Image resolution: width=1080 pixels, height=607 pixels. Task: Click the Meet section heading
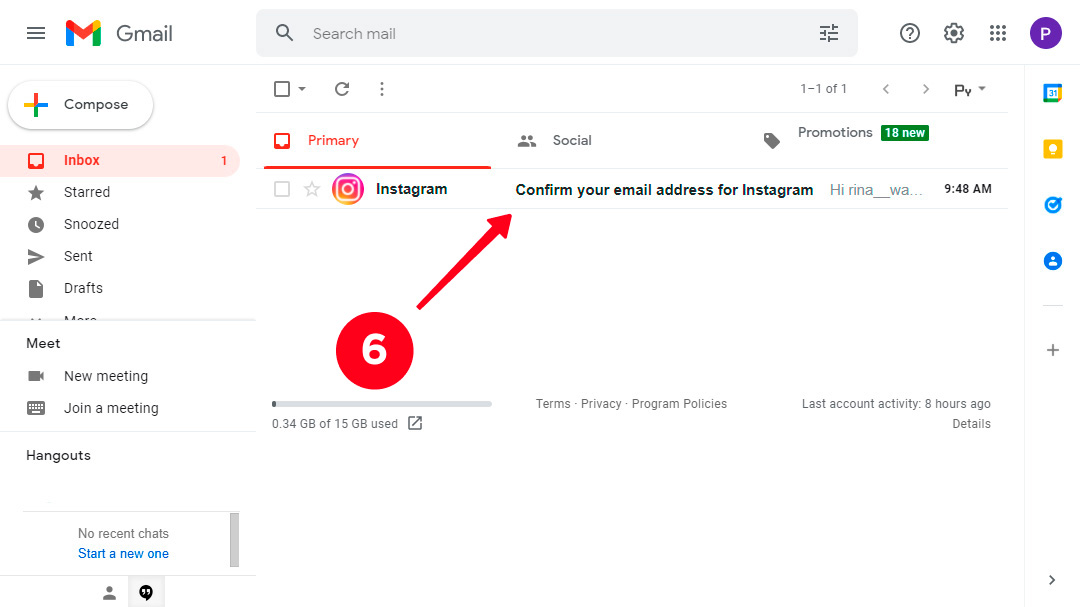point(43,343)
